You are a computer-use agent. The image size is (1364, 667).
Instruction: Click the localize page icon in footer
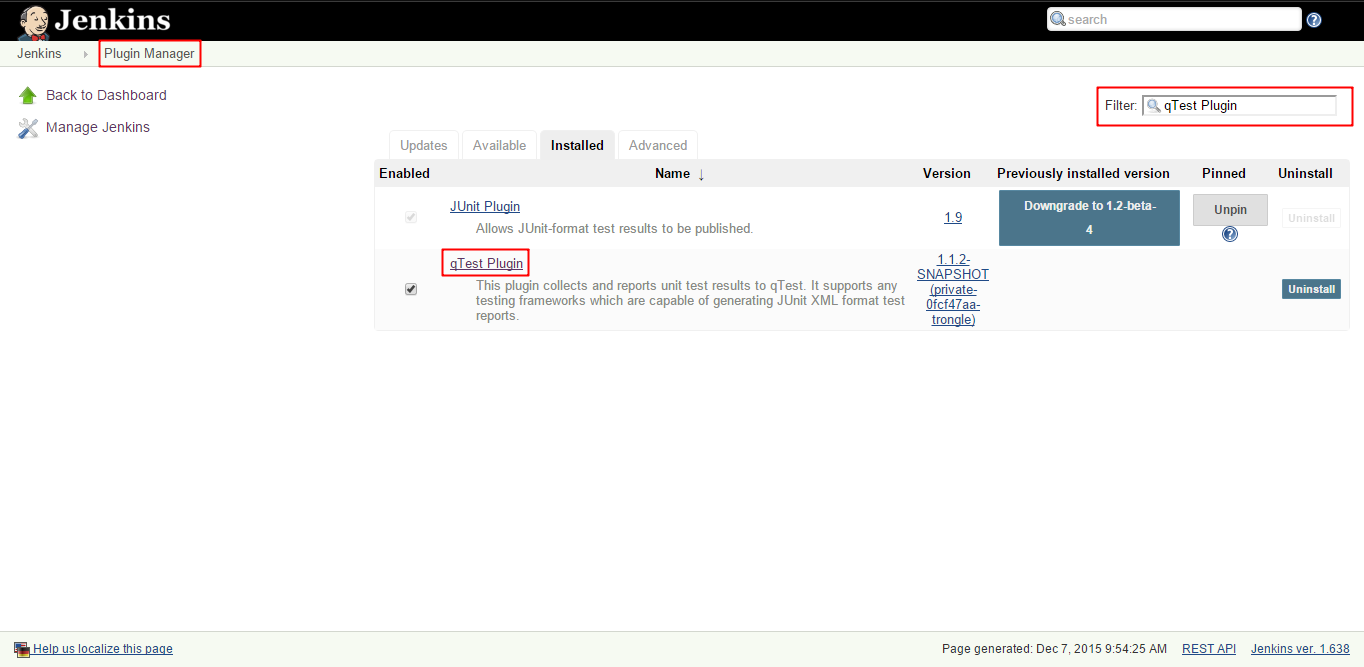coord(22,649)
